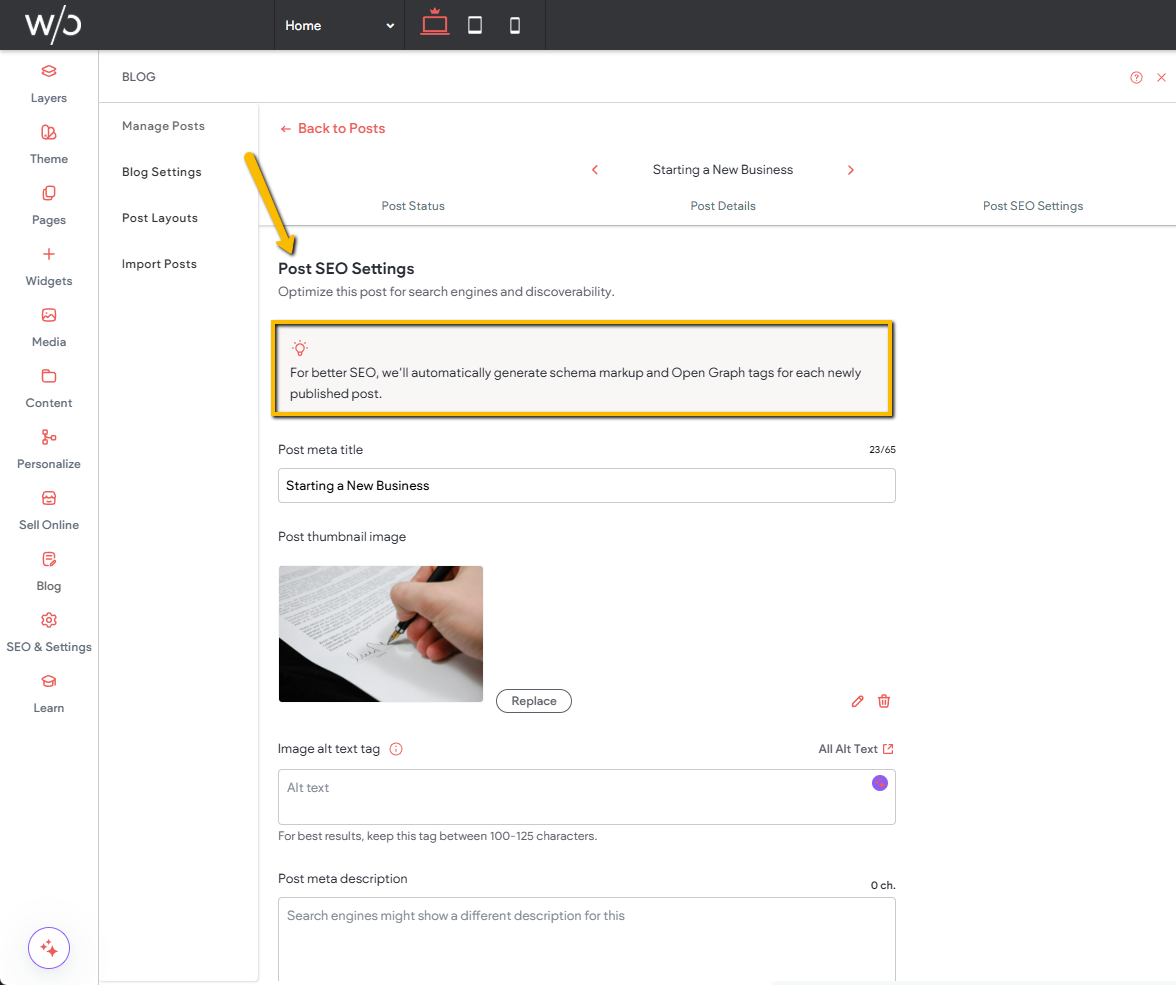1176x985 pixels.
Task: Open the Home page dropdown
Action: pos(339,26)
